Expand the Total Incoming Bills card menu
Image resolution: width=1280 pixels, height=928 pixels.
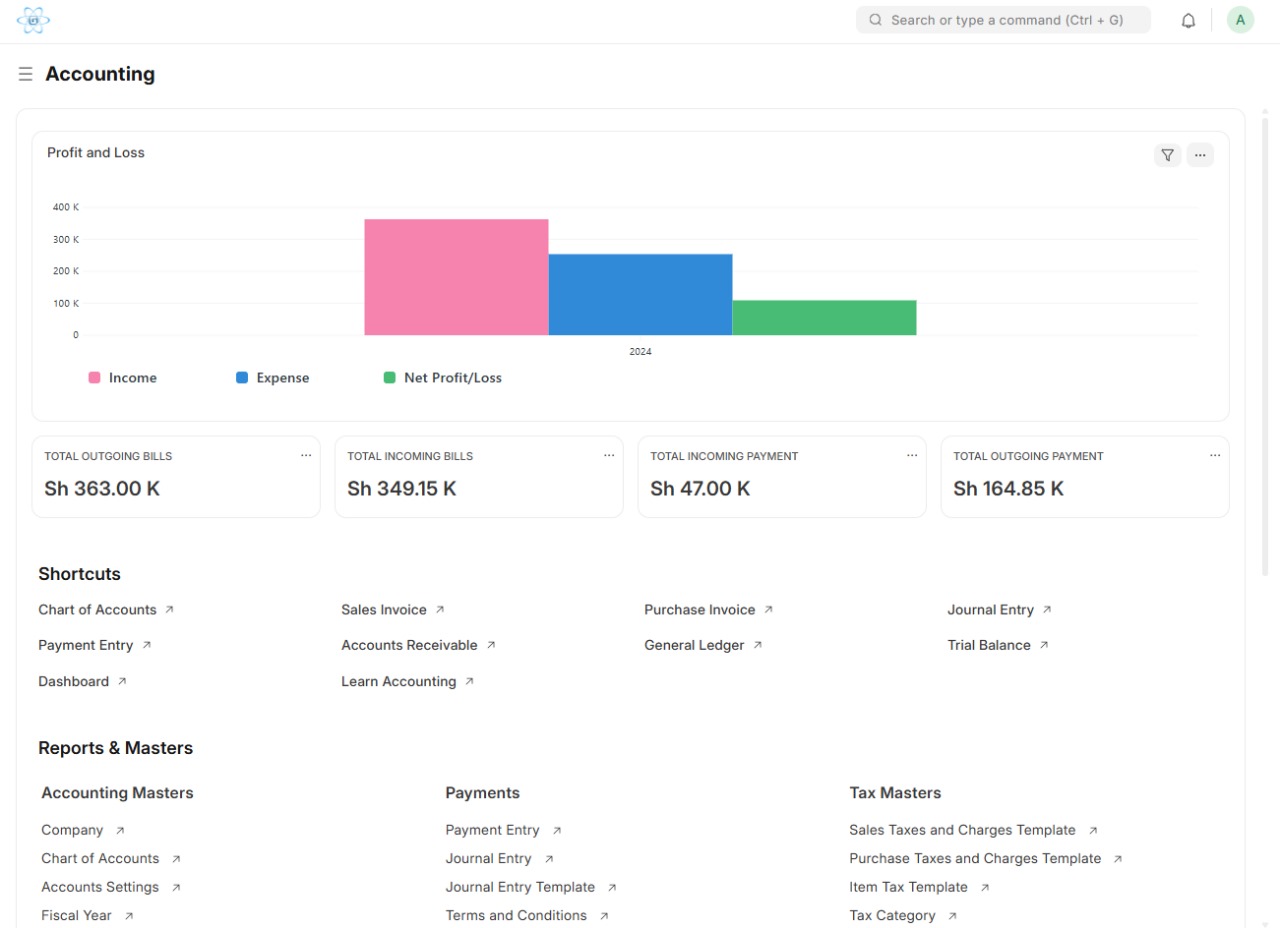coord(609,456)
